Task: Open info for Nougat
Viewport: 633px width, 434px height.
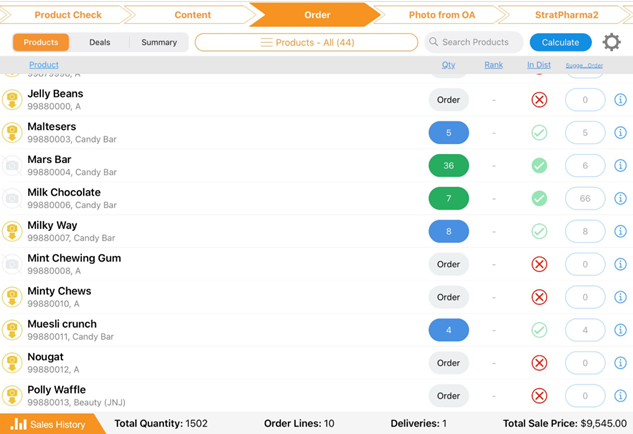Action: (620, 363)
